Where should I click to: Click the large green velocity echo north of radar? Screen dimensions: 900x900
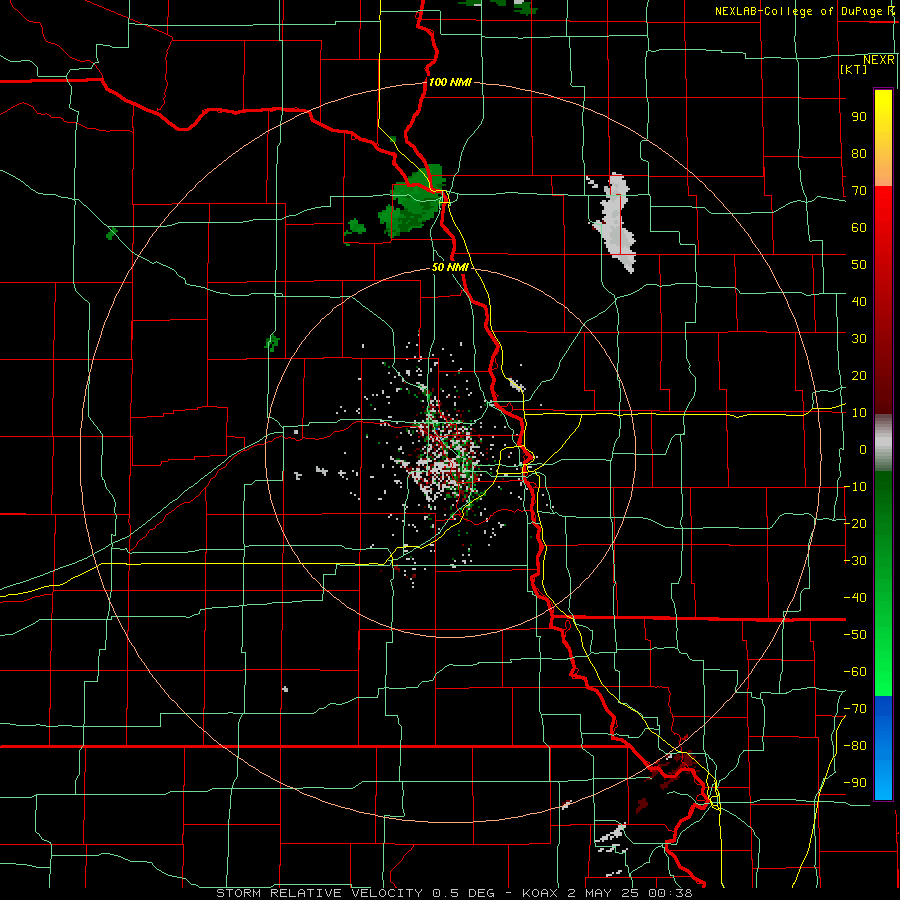414,202
